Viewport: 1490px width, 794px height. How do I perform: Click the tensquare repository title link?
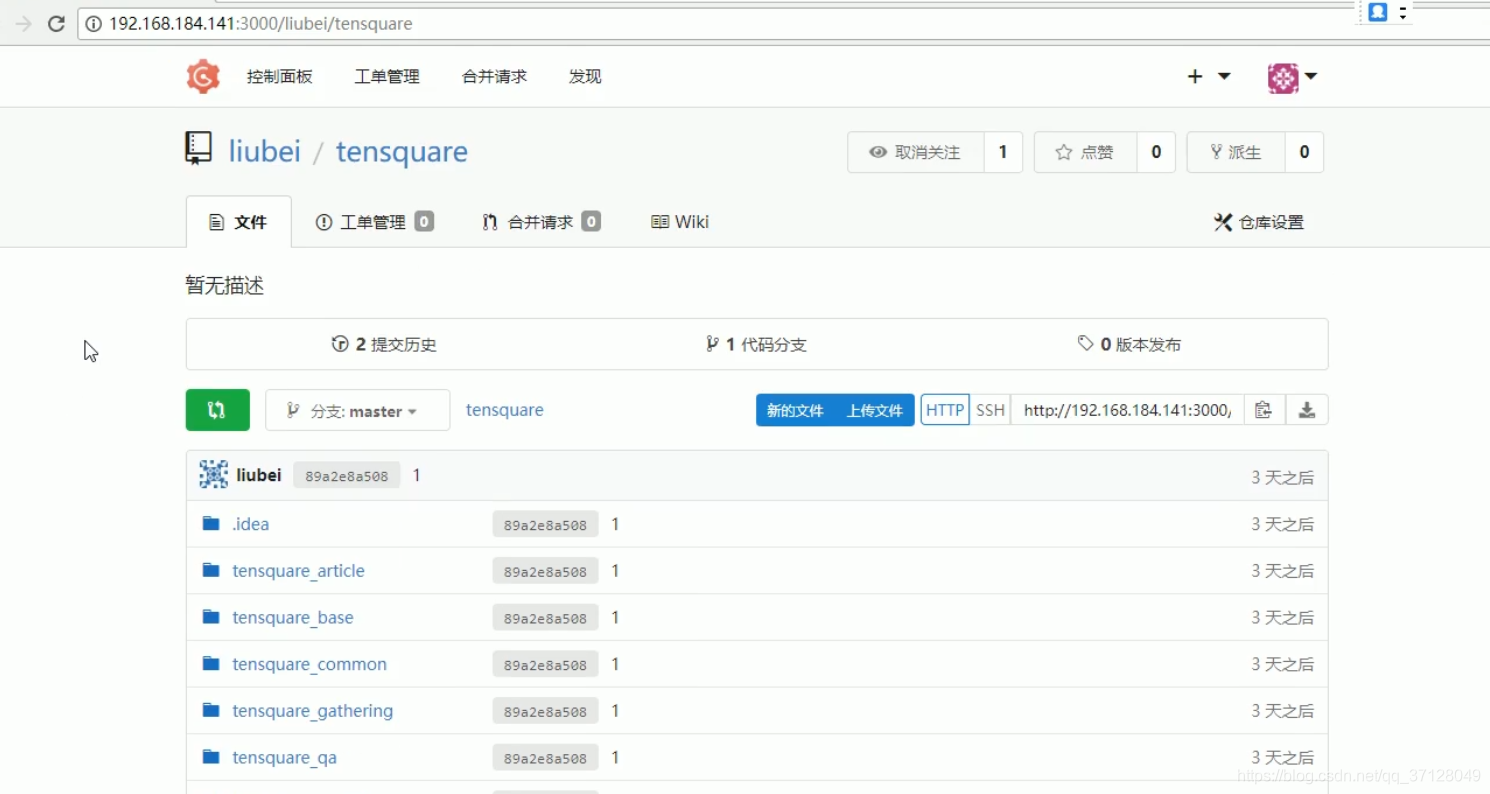[402, 152]
